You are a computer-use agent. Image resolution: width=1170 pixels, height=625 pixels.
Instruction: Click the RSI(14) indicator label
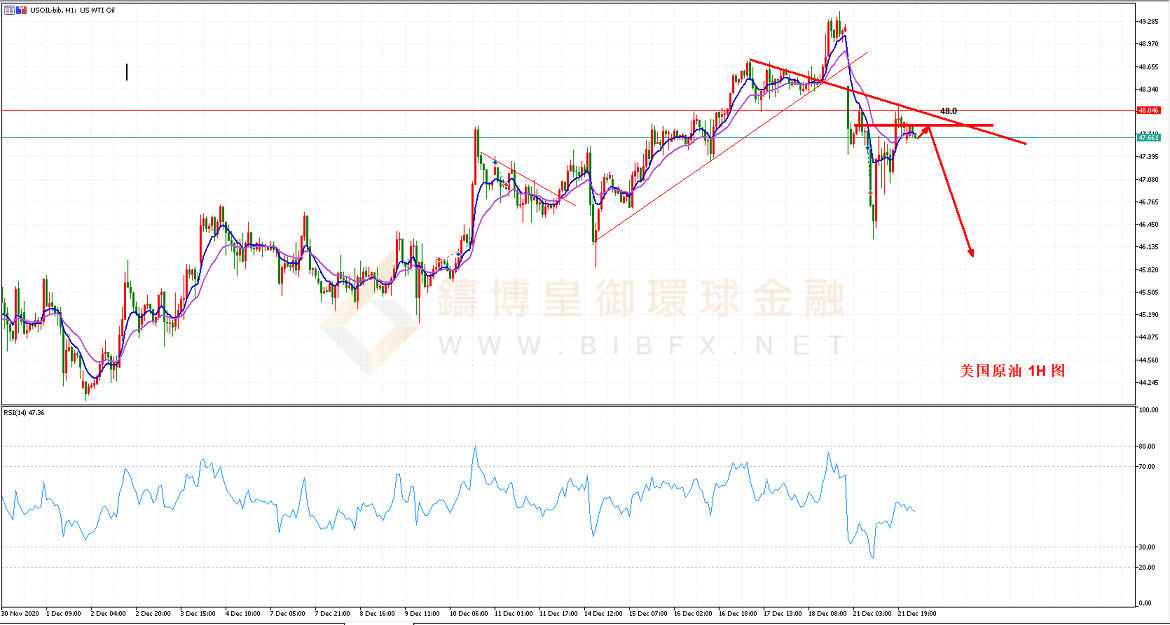(x=24, y=412)
